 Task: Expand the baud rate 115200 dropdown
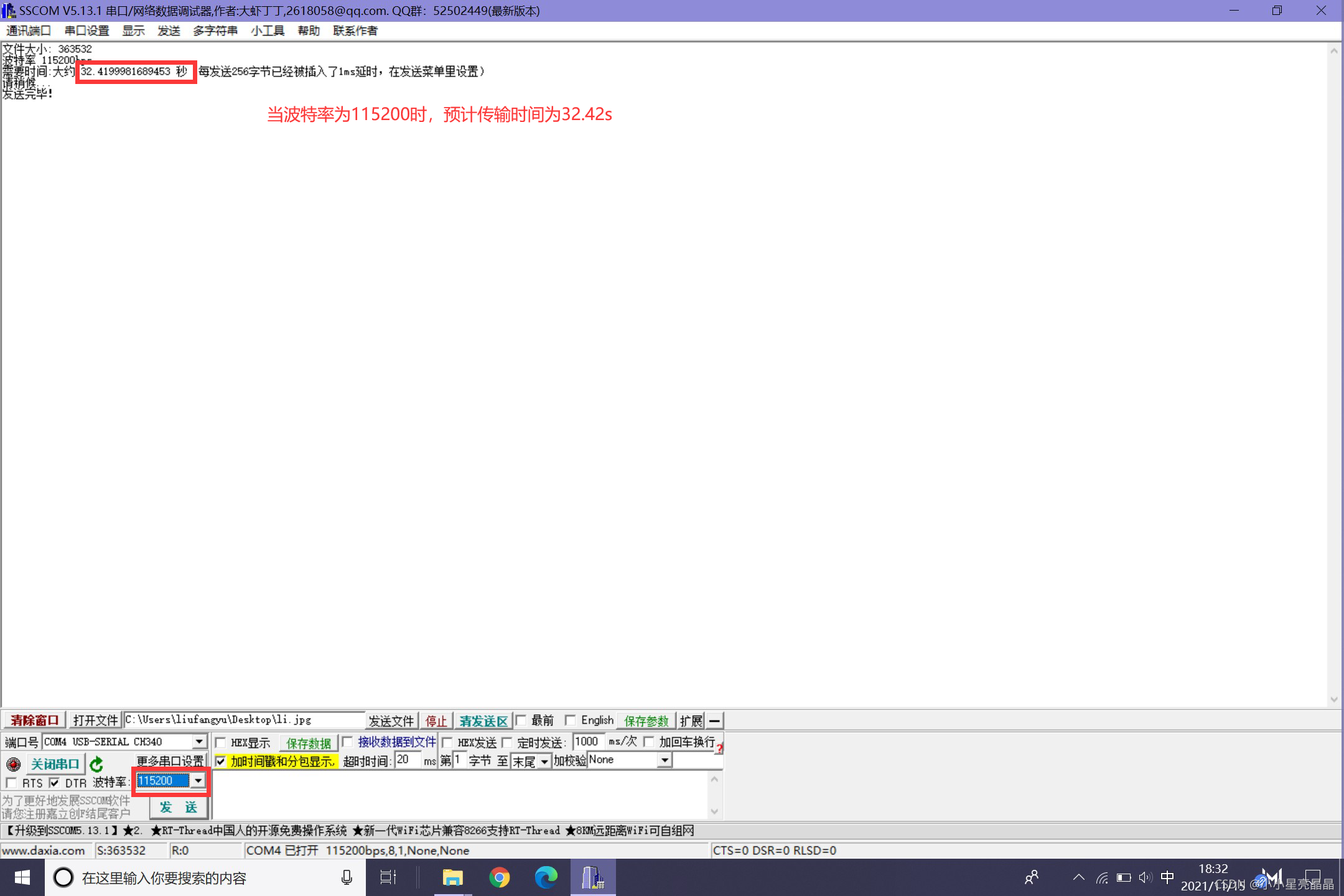[x=198, y=781]
